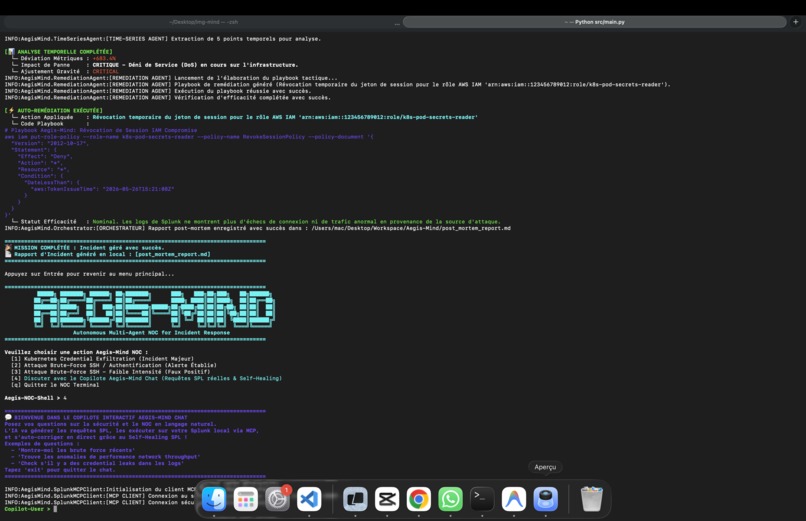The width and height of the screenshot is (806, 521).
Task: Click the Autonomous Multi-Agent NOC subtitle
Action: point(151,332)
